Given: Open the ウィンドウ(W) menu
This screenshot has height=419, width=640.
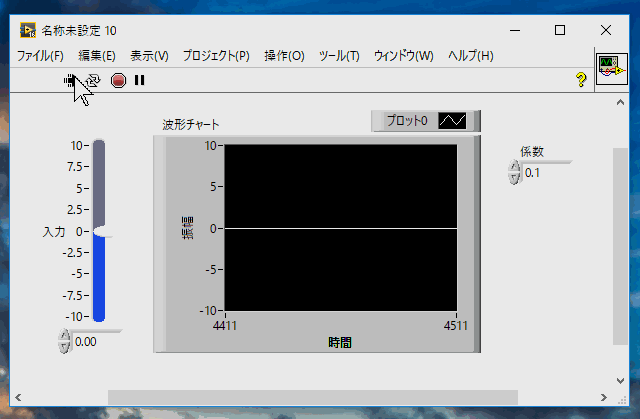Looking at the screenshot, I should (x=403, y=55).
